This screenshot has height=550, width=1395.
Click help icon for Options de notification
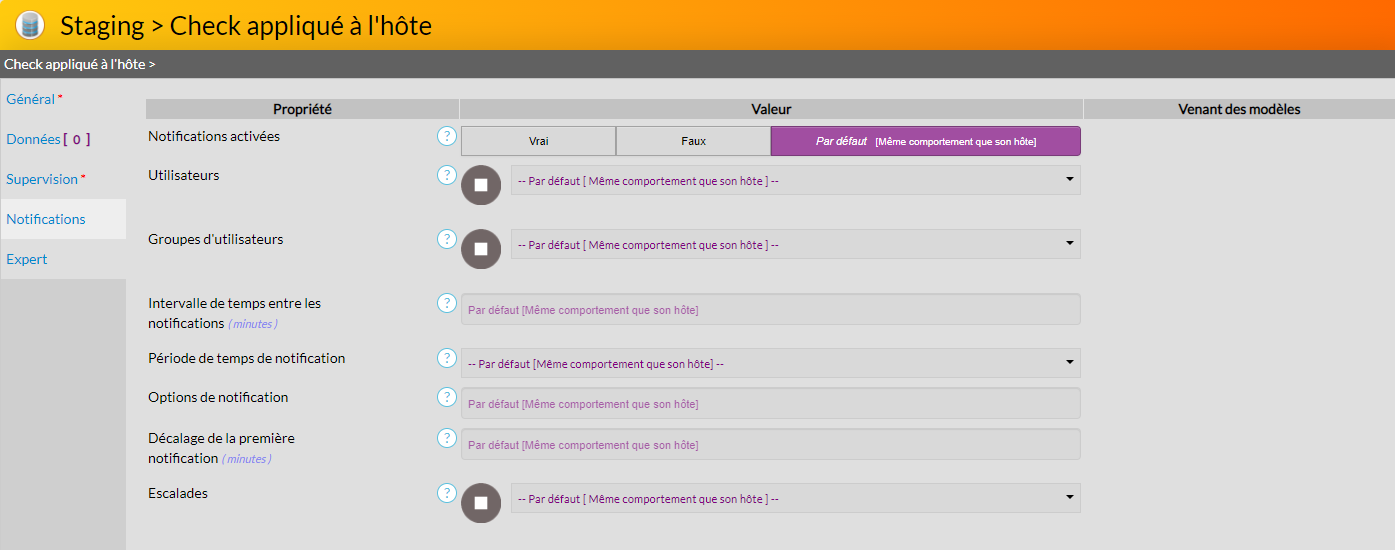coord(447,397)
